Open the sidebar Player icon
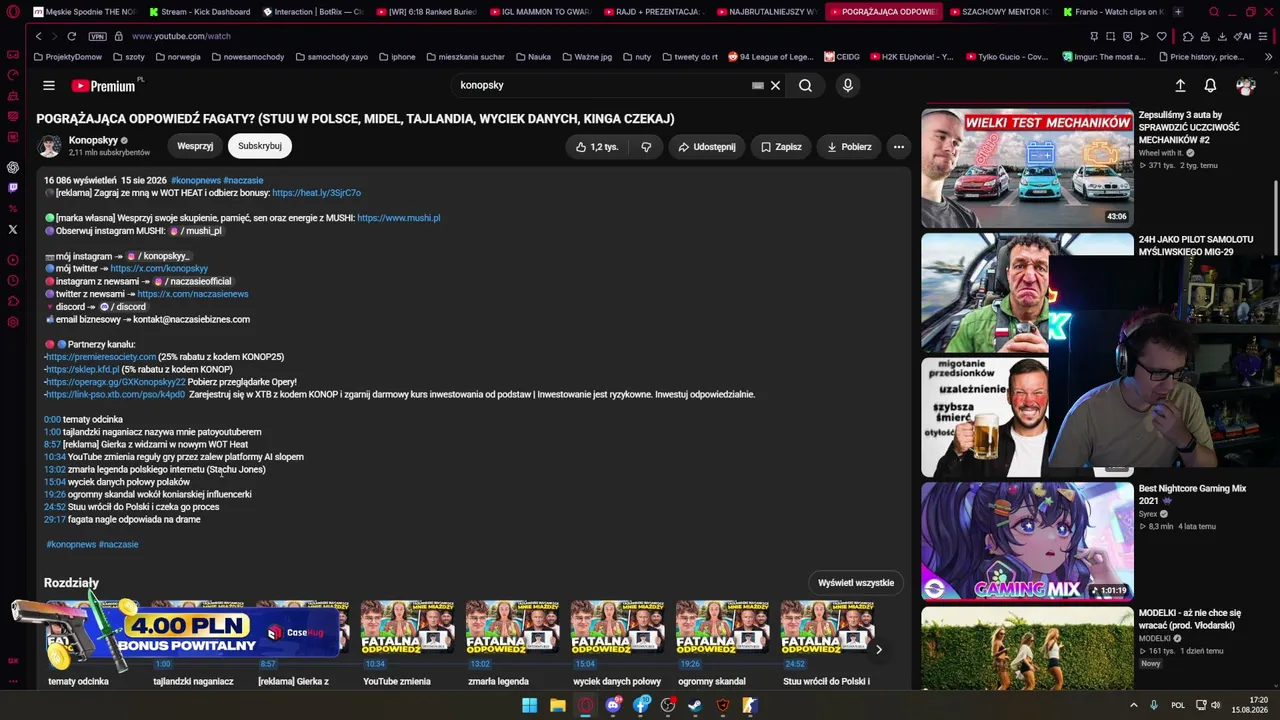Screen dimensions: 1280x720 pyautogui.click(x=12, y=260)
